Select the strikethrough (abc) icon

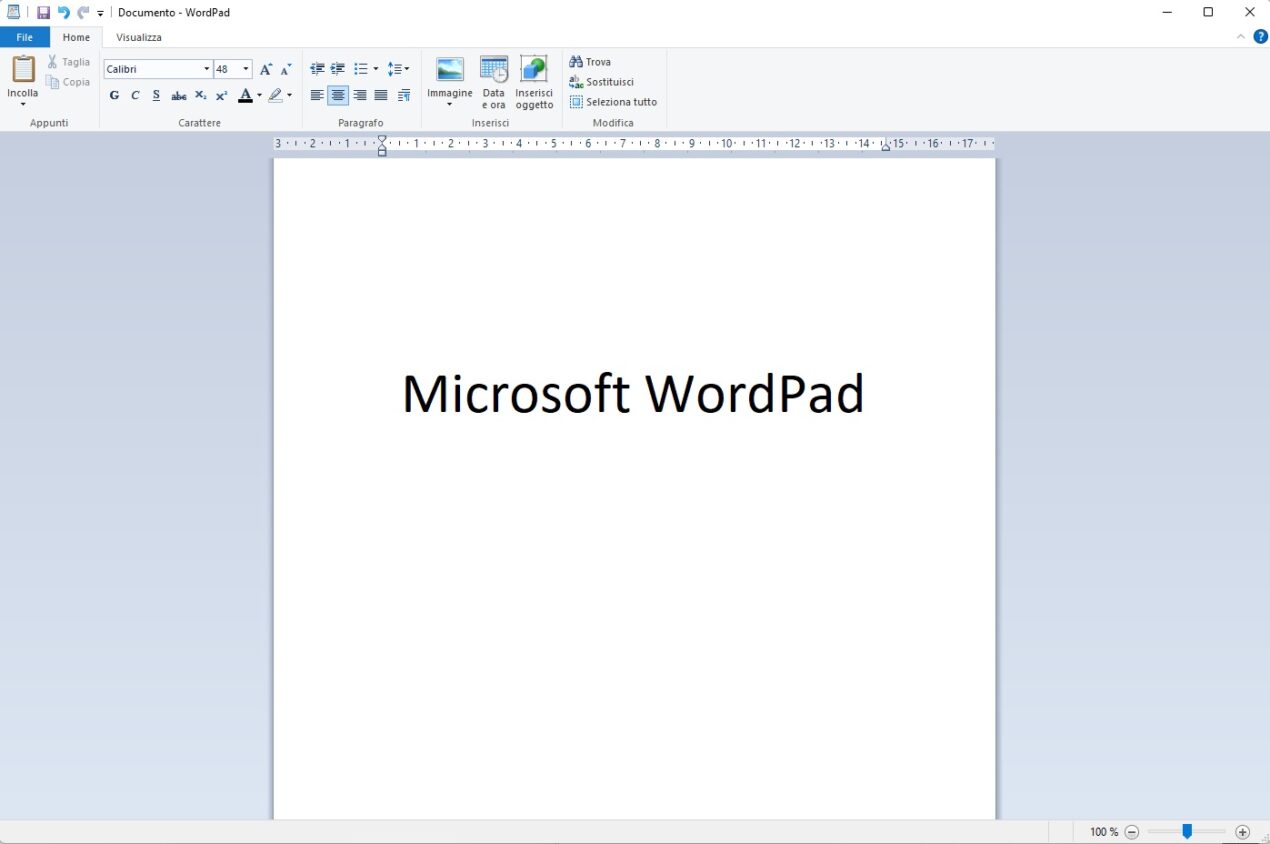178,95
